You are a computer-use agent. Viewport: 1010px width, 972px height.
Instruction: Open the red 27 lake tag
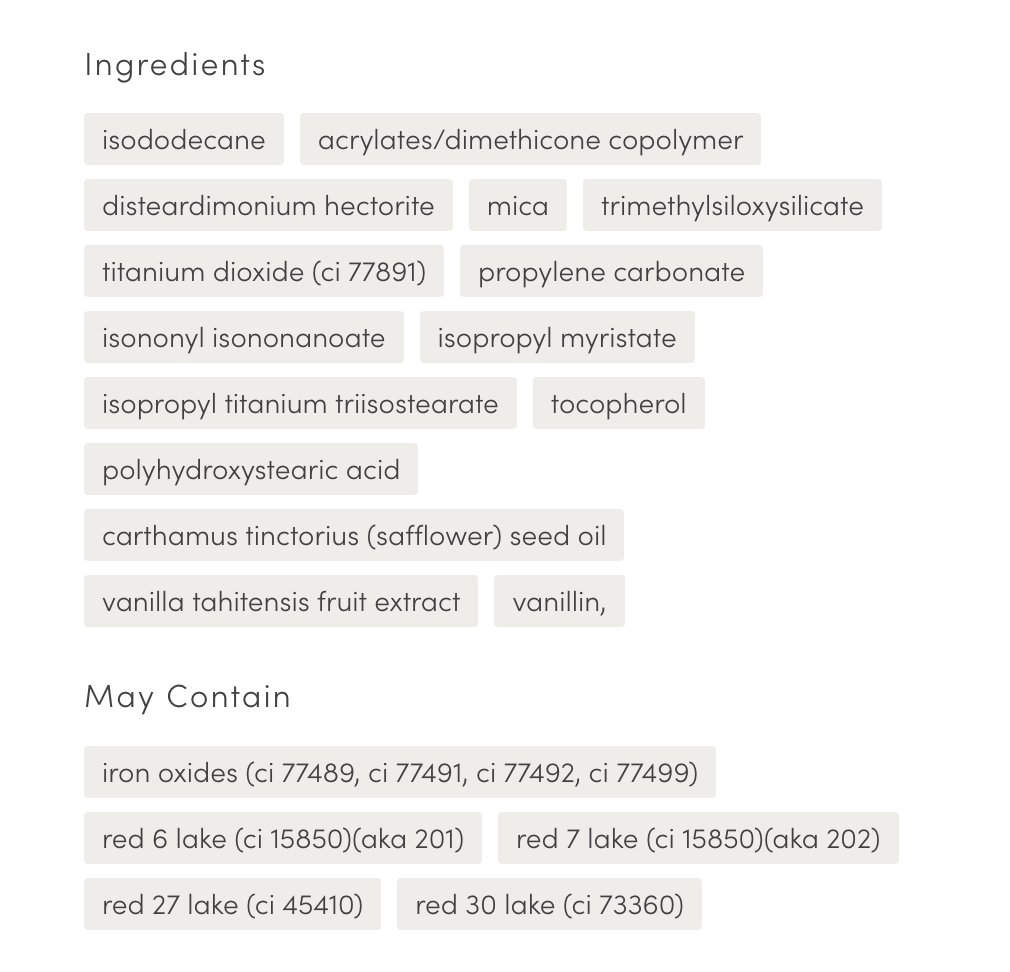click(232, 904)
